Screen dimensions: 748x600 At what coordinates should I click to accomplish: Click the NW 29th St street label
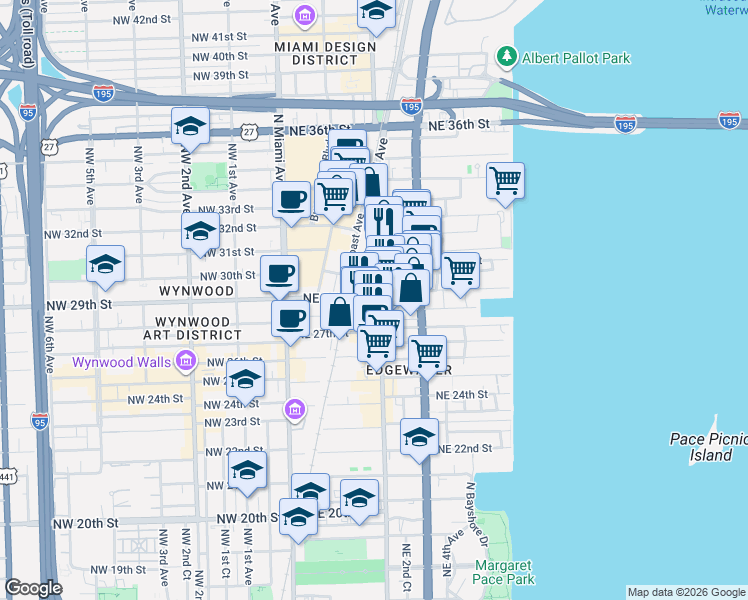click(79, 305)
